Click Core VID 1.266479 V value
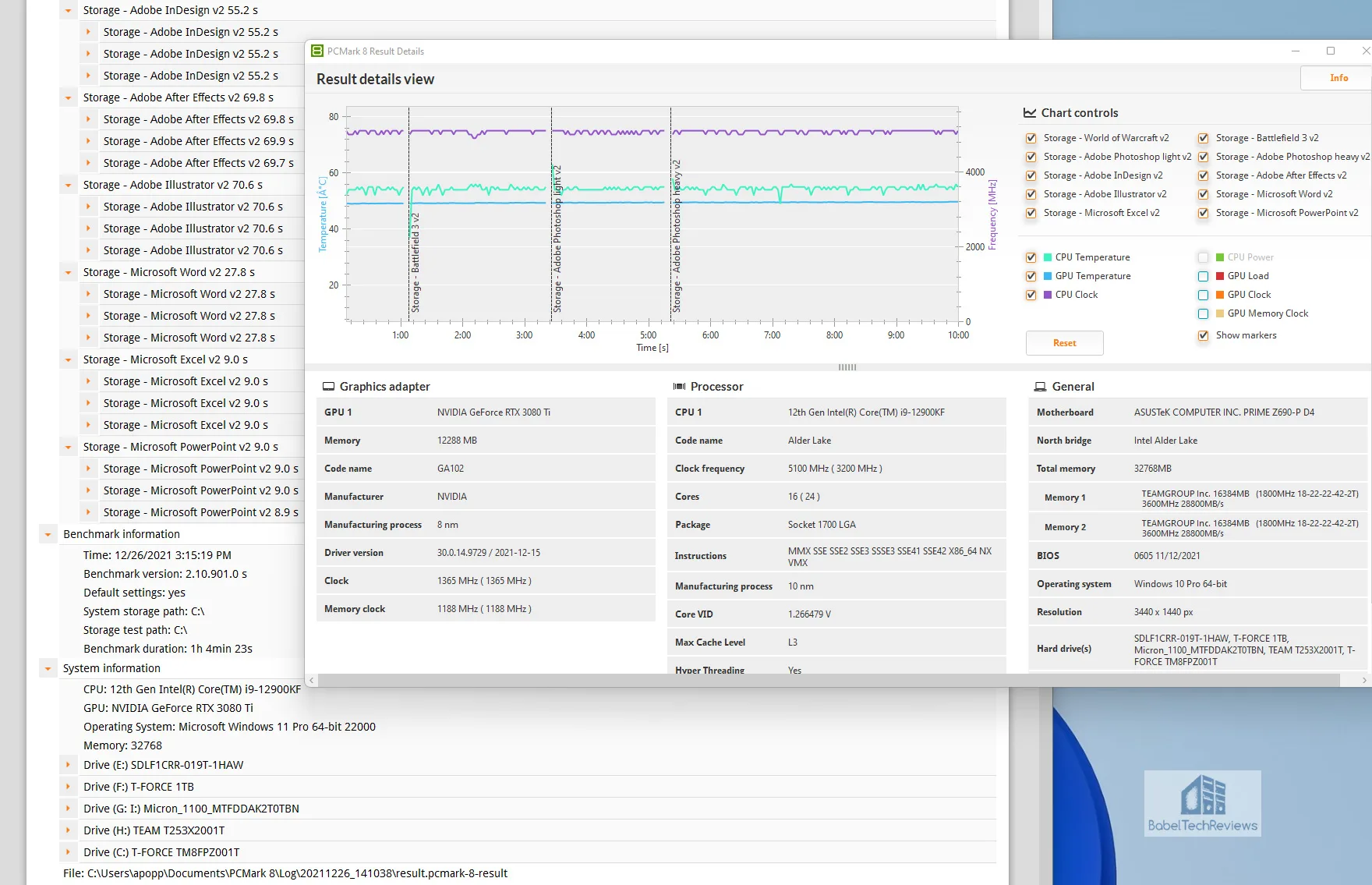1372x885 pixels. tap(809, 614)
